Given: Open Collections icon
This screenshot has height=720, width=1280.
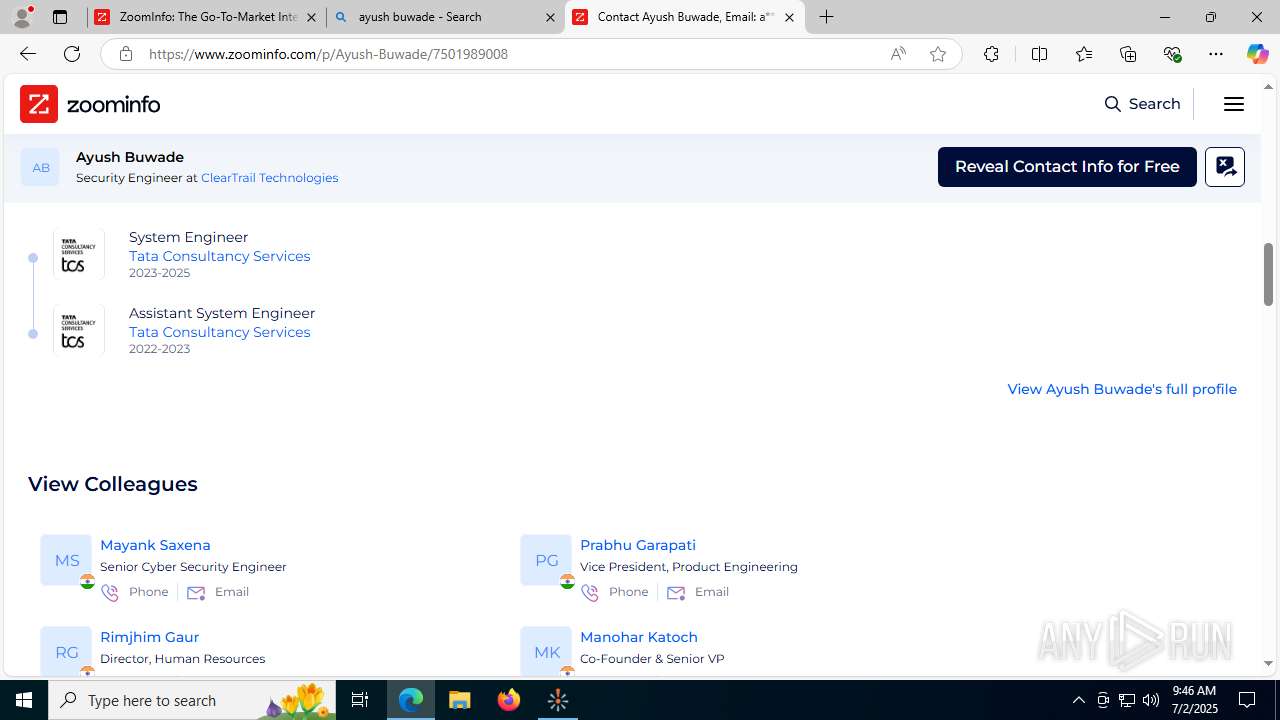Looking at the screenshot, I should tap(1128, 54).
